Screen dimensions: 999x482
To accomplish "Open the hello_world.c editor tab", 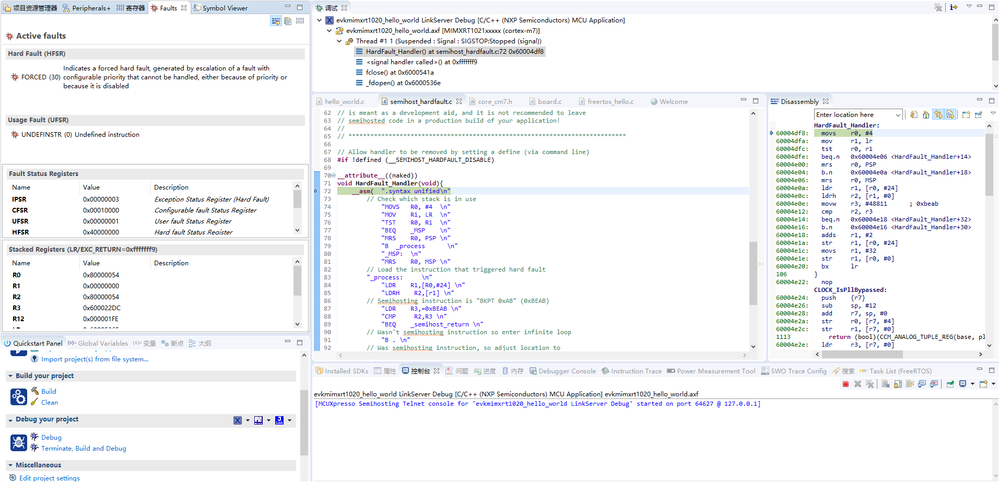I will (343, 102).
